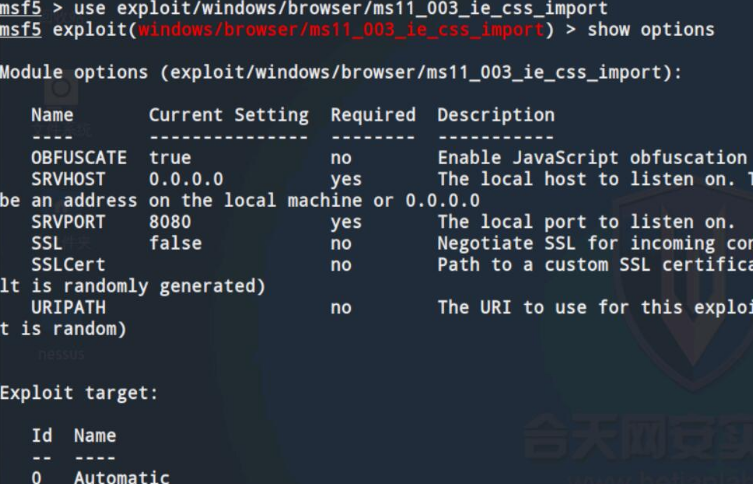Click the SSLCert option name

point(68,265)
